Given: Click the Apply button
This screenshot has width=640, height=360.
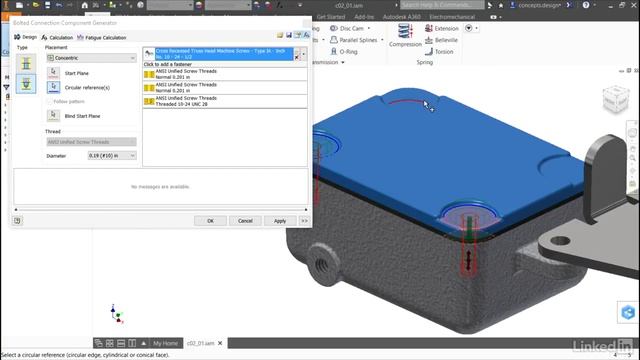Looking at the screenshot, I should (280, 221).
